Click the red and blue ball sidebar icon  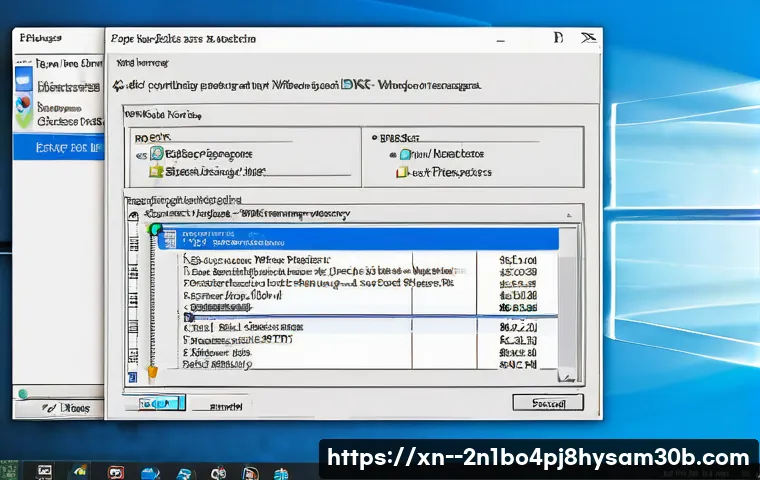click(x=23, y=104)
